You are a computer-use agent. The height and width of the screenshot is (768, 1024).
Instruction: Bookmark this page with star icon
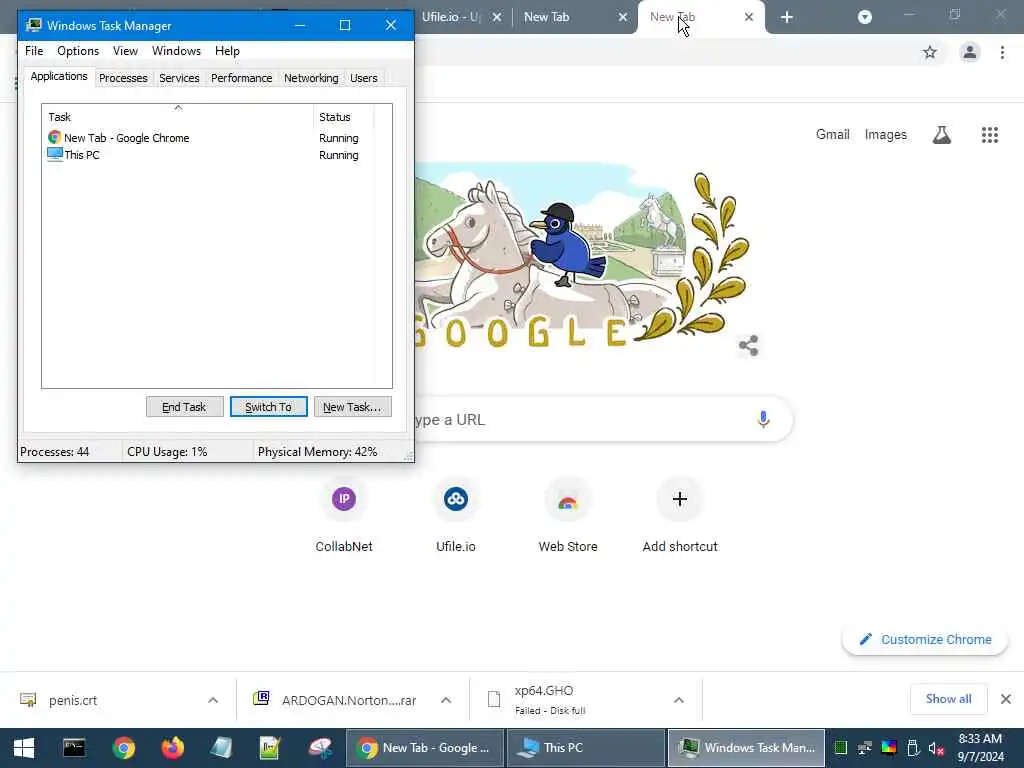pos(929,52)
